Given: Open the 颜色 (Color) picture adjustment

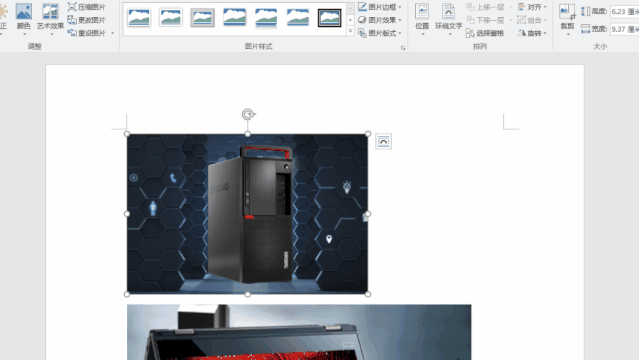Looking at the screenshot, I should point(24,18).
